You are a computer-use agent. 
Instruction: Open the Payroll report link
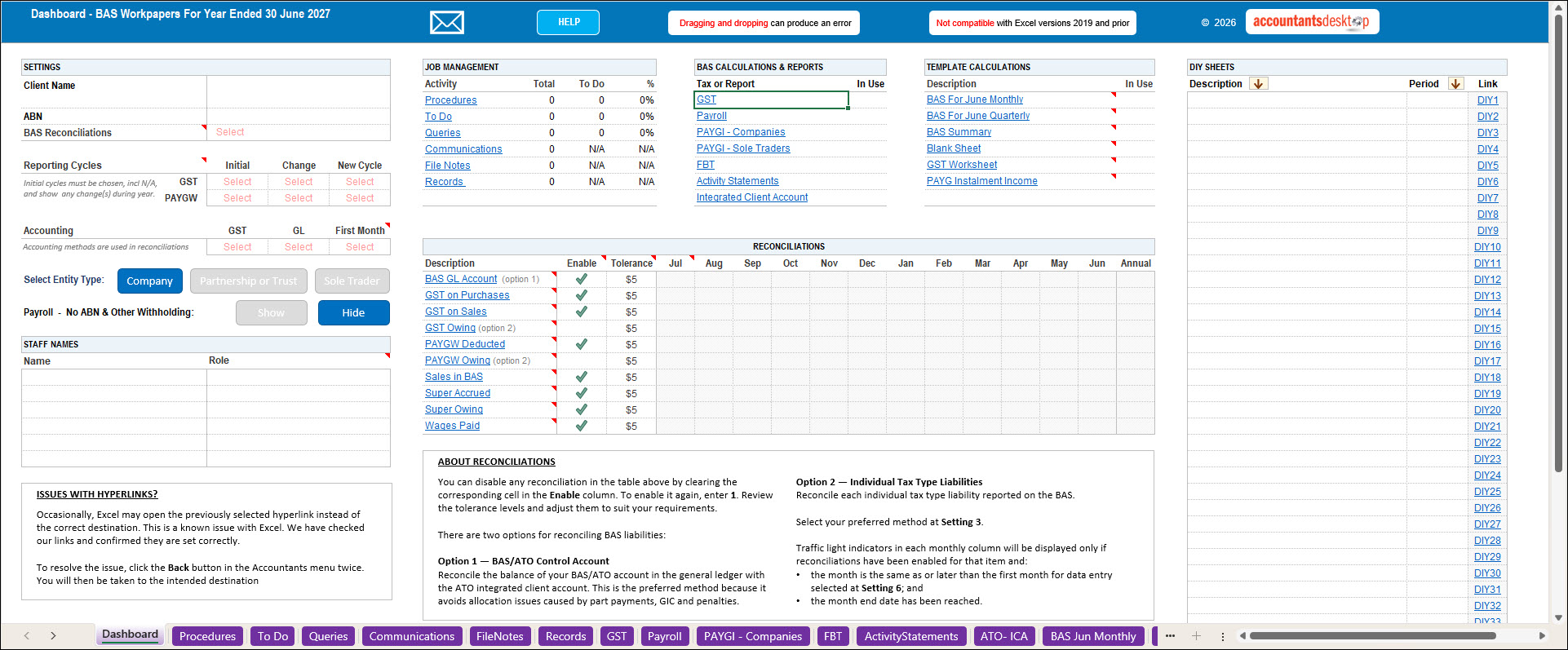(x=711, y=116)
